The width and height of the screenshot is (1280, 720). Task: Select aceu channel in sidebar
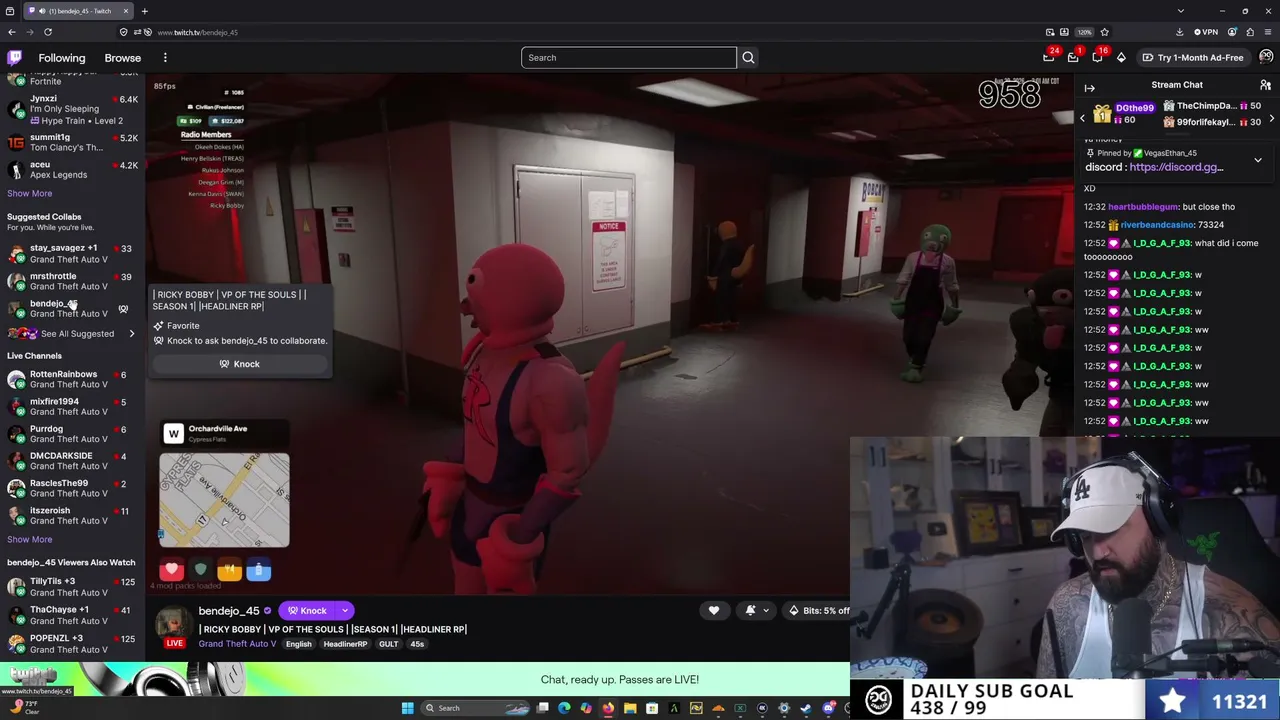pos(72,170)
